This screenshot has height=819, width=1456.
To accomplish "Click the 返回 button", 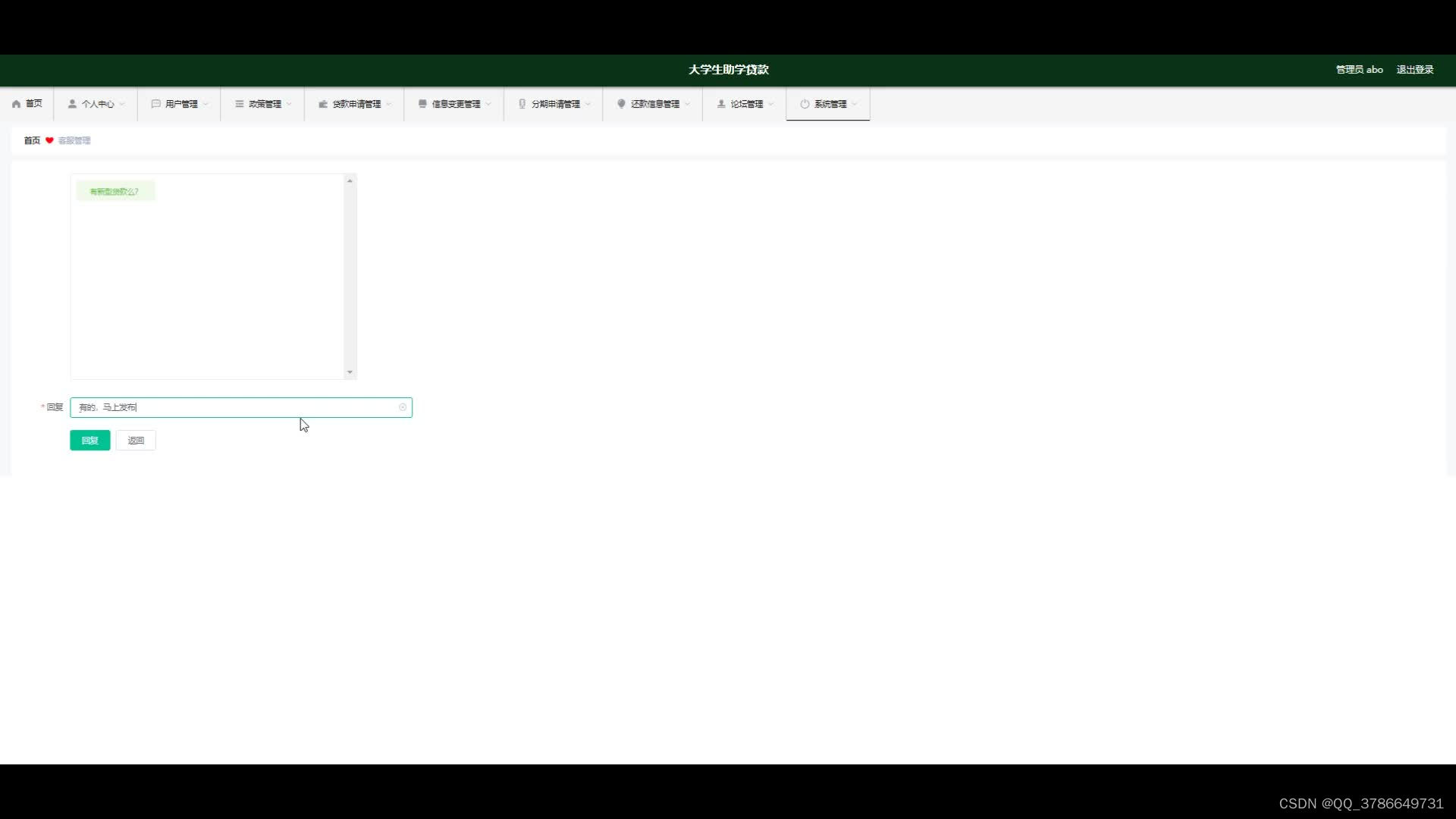I will (x=136, y=441).
